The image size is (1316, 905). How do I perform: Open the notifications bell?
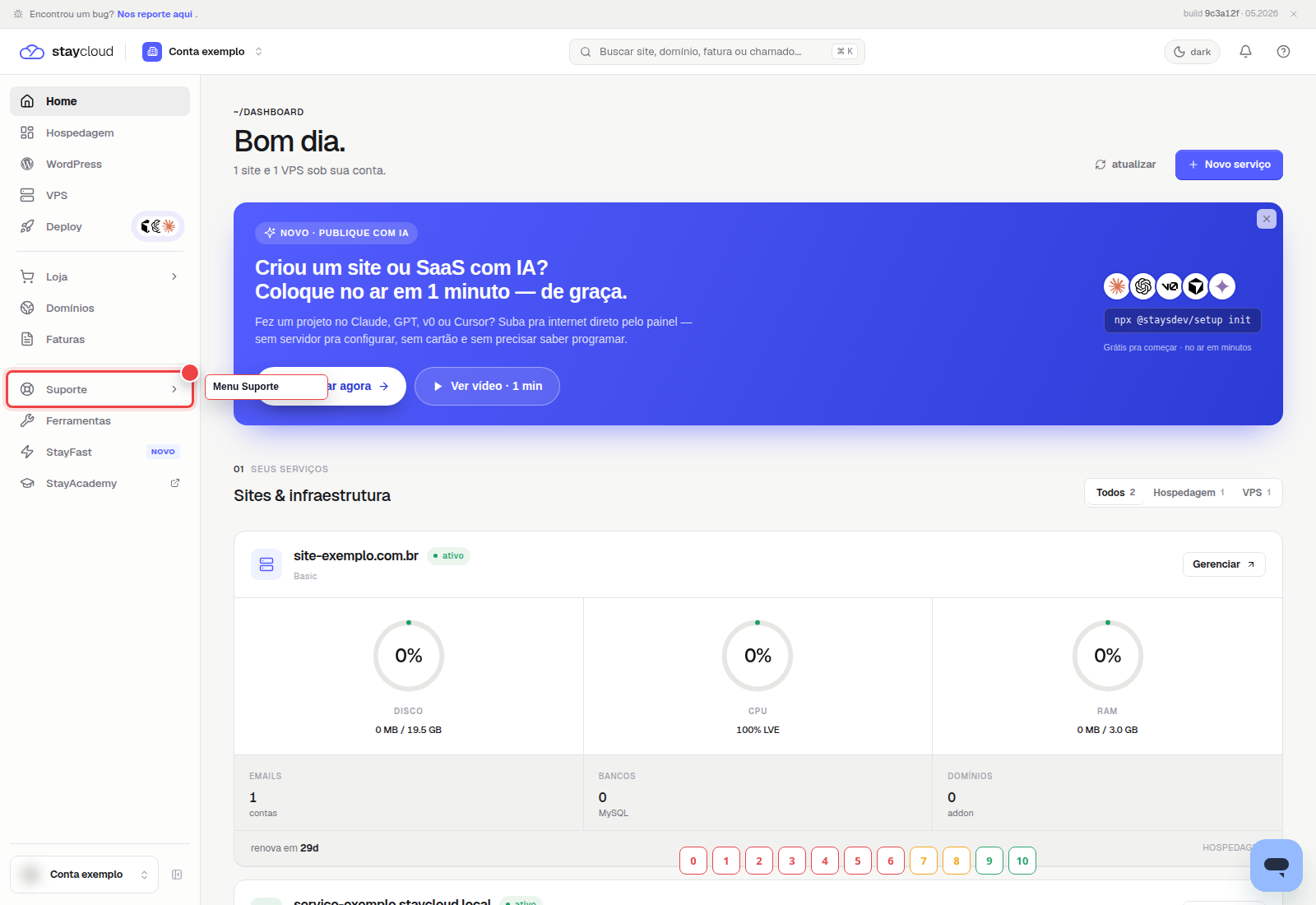(1245, 51)
